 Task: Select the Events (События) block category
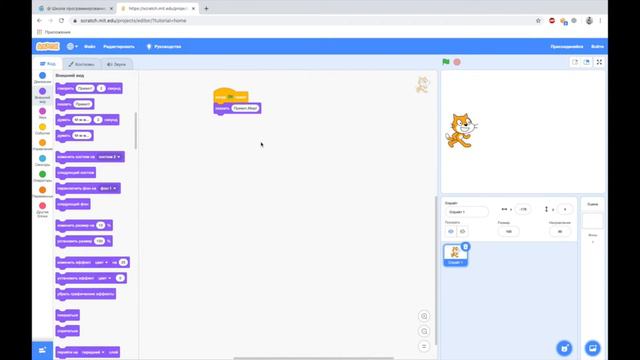pos(42,129)
